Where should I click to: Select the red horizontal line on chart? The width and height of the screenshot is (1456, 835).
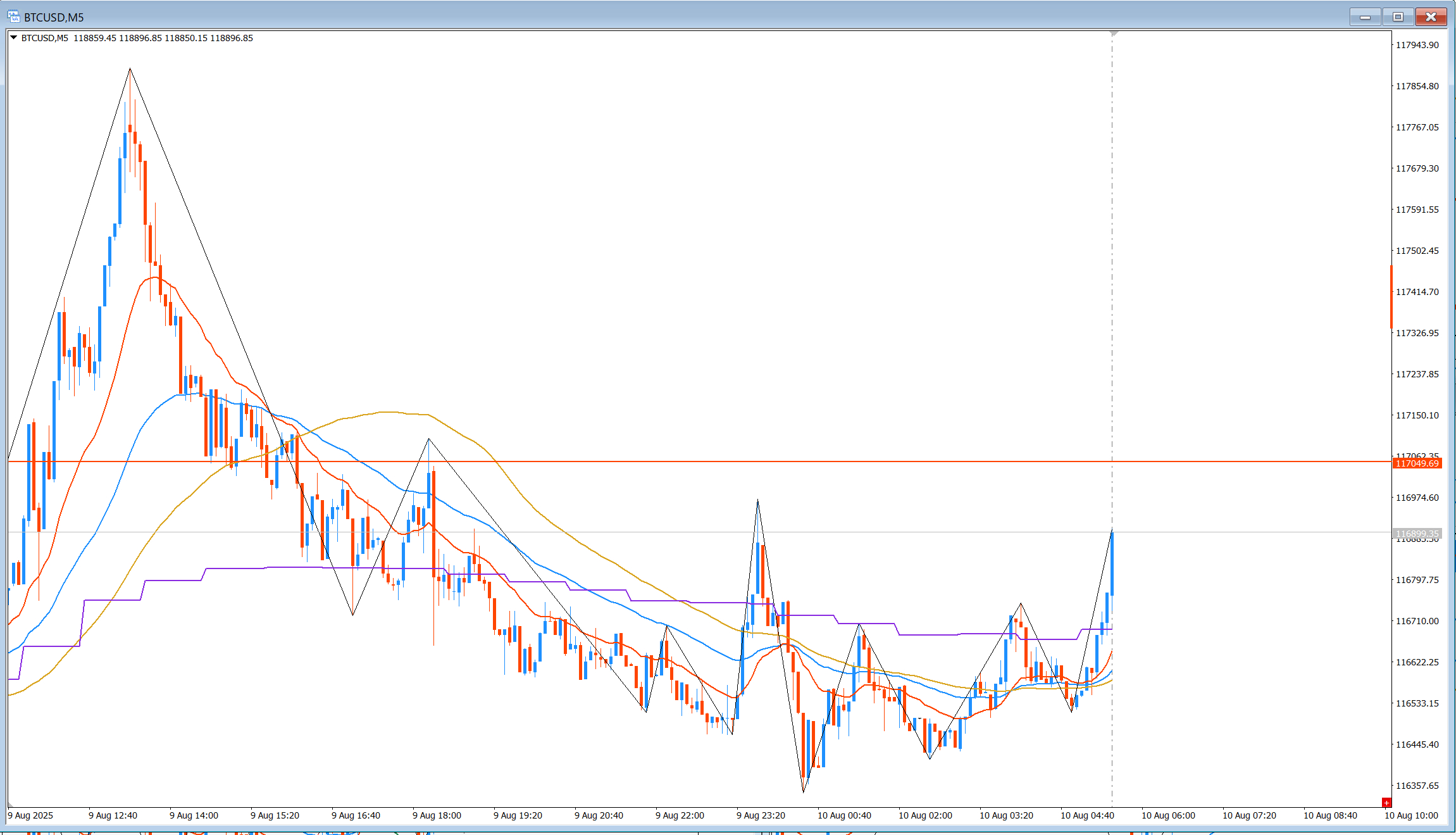click(x=696, y=462)
